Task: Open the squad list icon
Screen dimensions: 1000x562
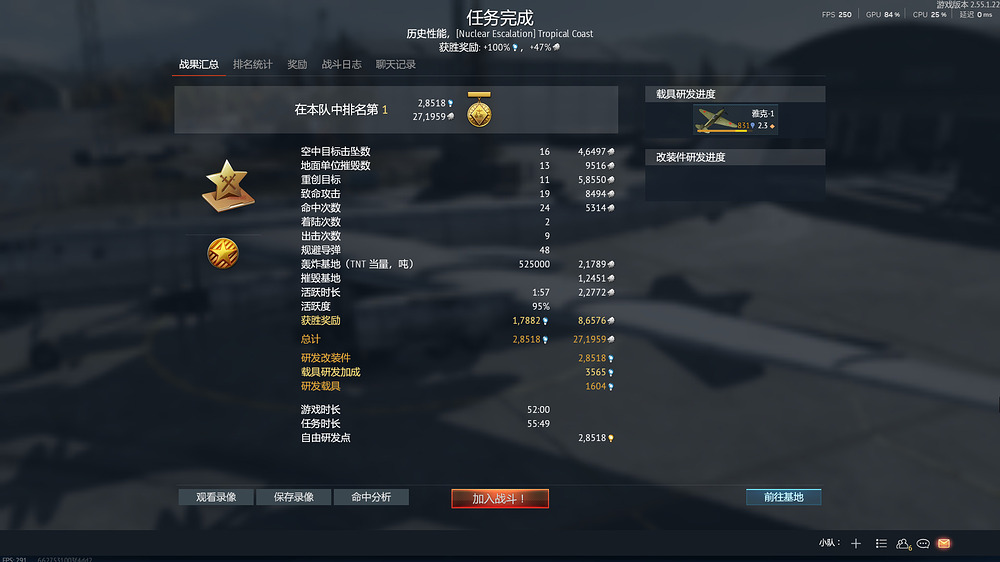Action: [881, 544]
